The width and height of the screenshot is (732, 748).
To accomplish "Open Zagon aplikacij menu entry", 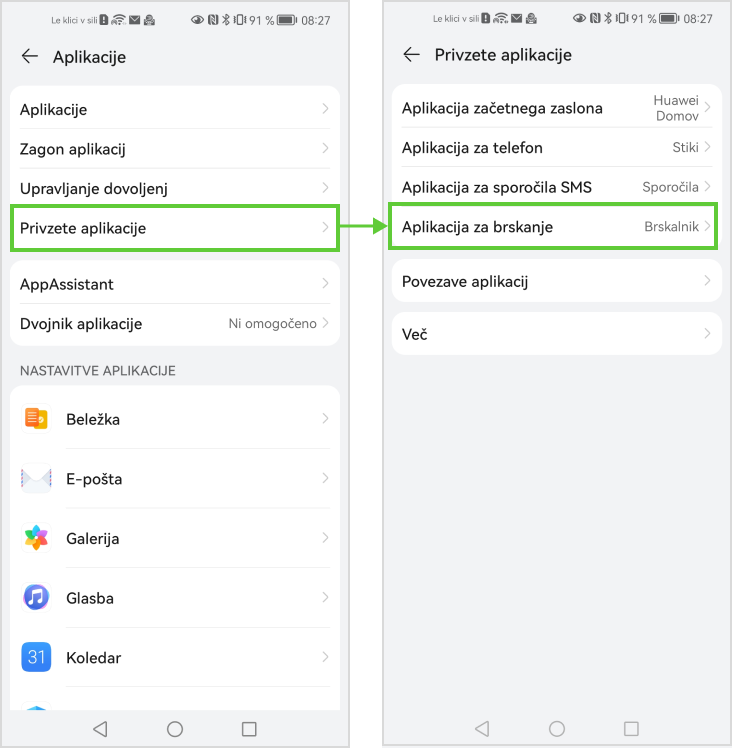I will click(x=175, y=149).
